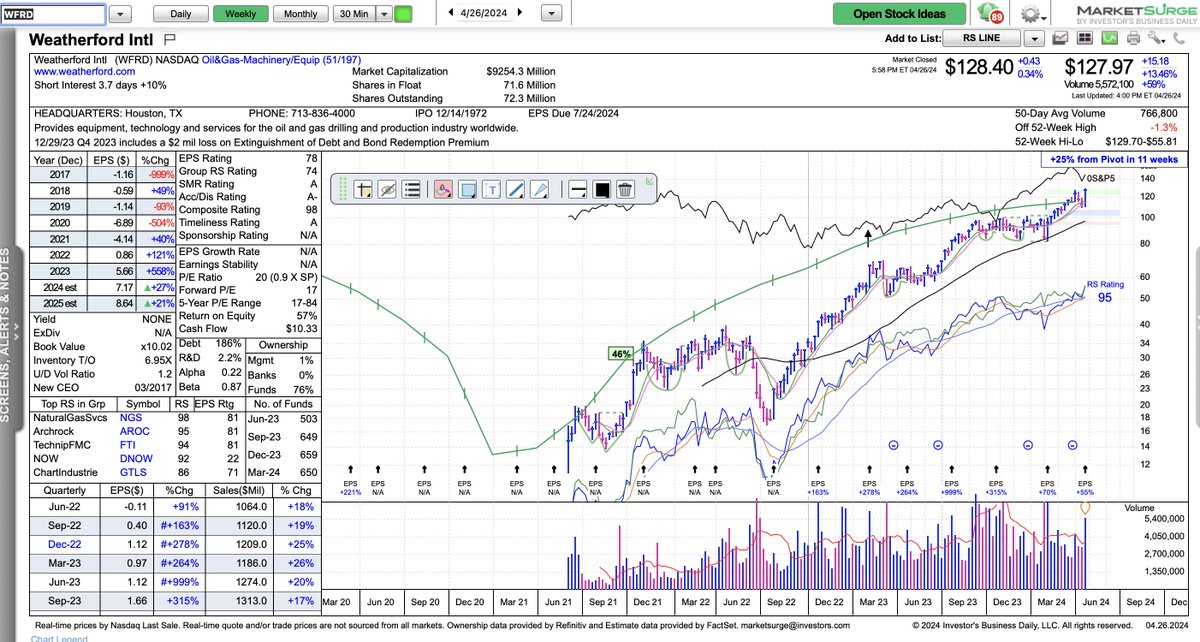The height and width of the screenshot is (642, 1200).
Task: Click the +25% from Pivot label
Action: (x=1112, y=160)
